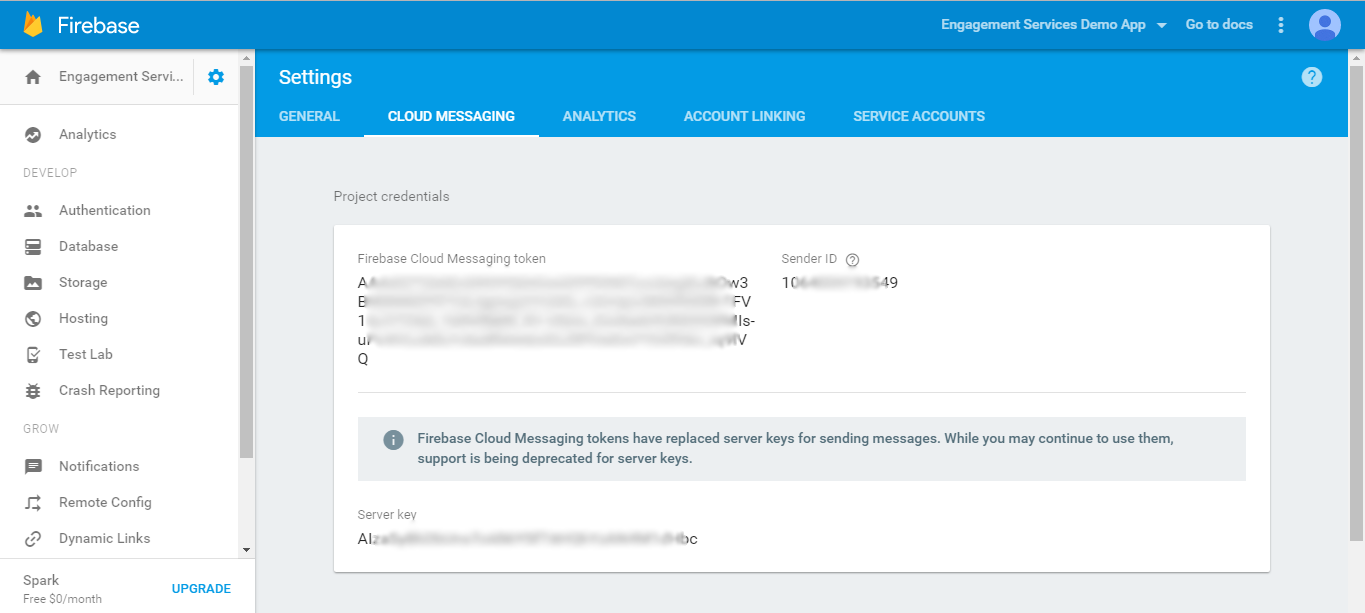Click the Firebase wordmark text
The width and height of the screenshot is (1365, 613).
pyautogui.click(x=98, y=25)
